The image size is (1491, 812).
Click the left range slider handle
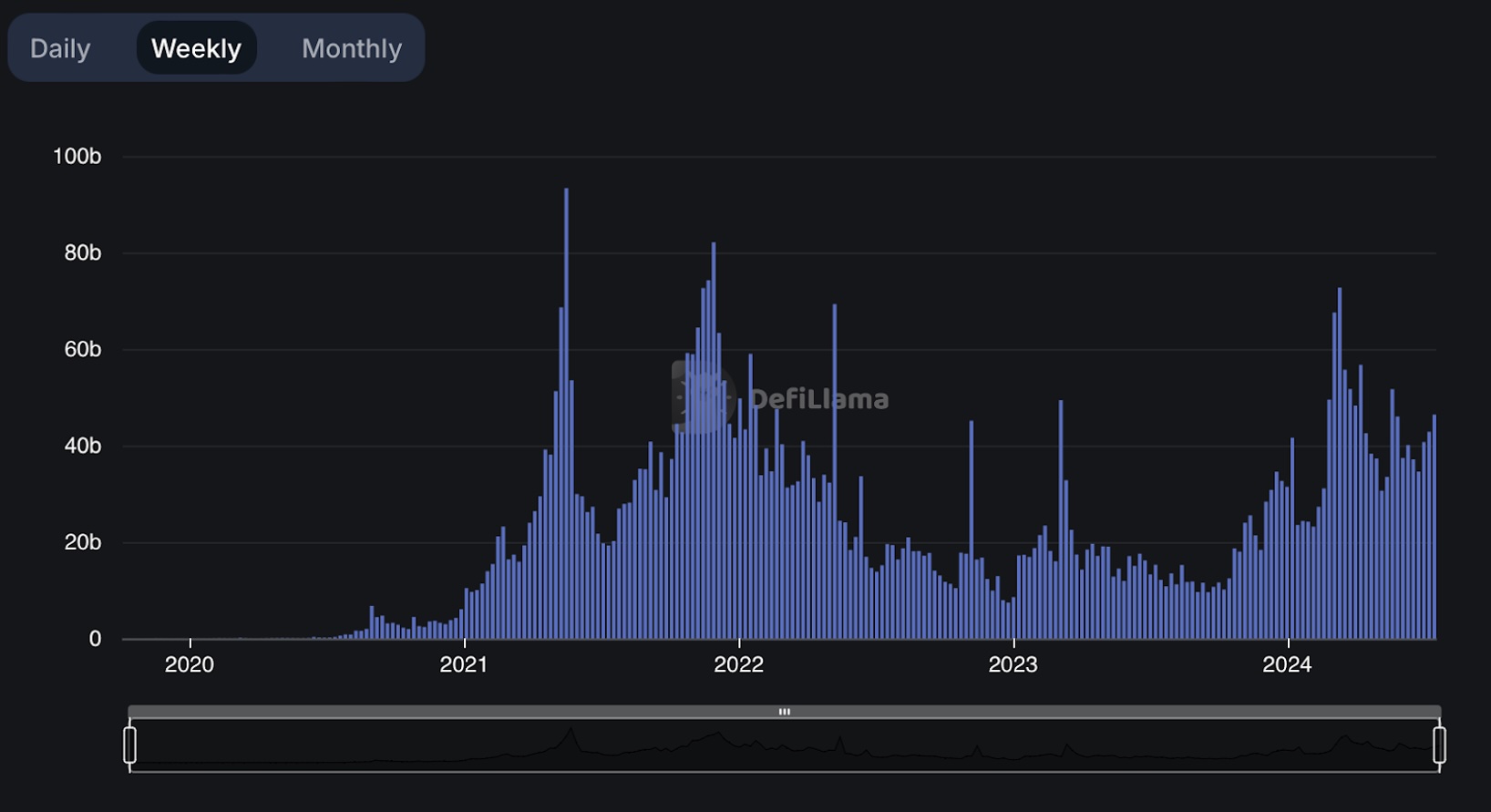pos(130,745)
